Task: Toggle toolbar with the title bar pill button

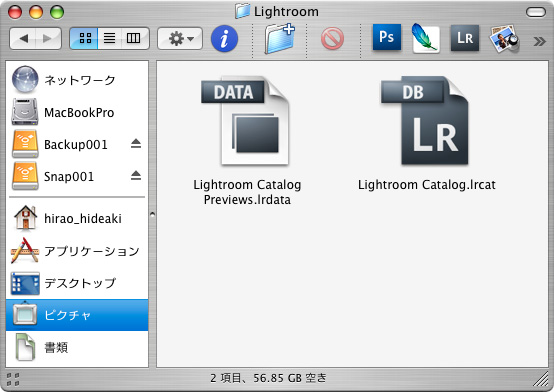Action: (x=536, y=12)
